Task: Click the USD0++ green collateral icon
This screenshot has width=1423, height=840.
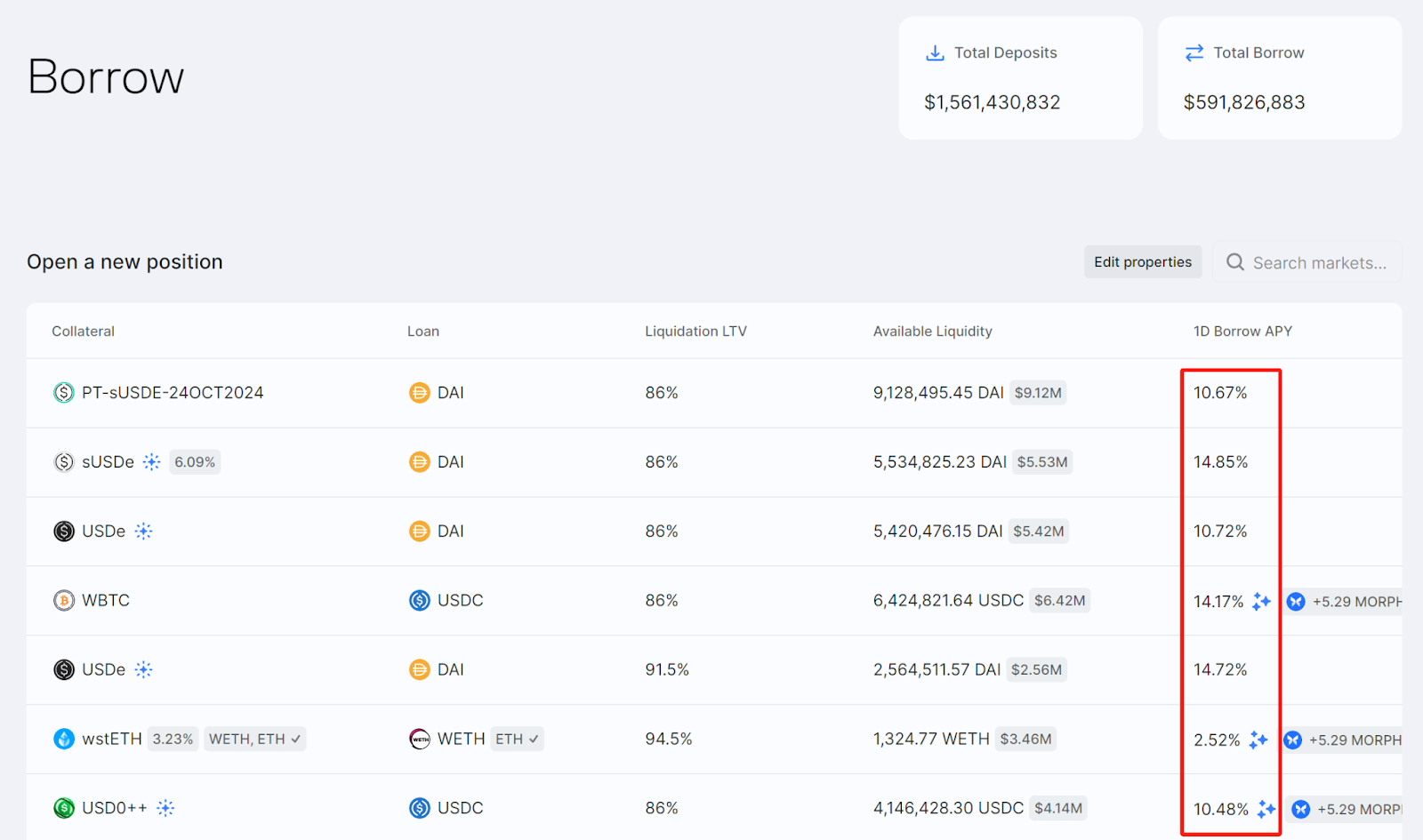Action: (x=63, y=808)
